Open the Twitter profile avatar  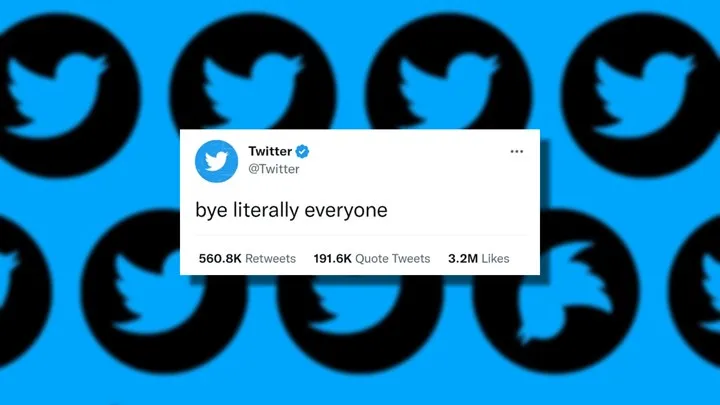point(216,161)
